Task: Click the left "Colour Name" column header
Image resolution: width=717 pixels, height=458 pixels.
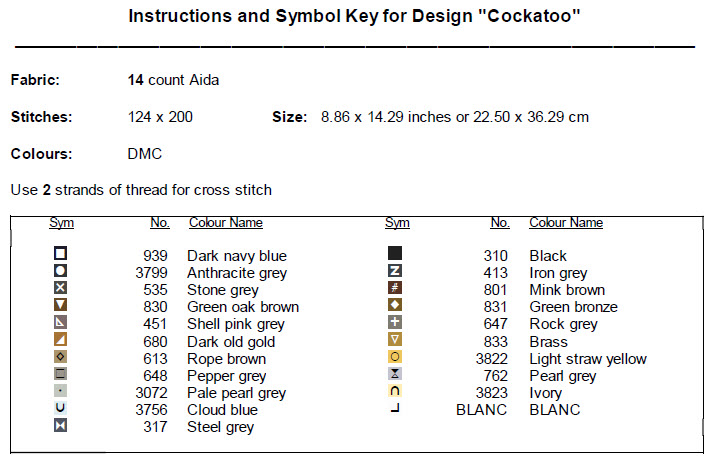Action: pos(226,223)
